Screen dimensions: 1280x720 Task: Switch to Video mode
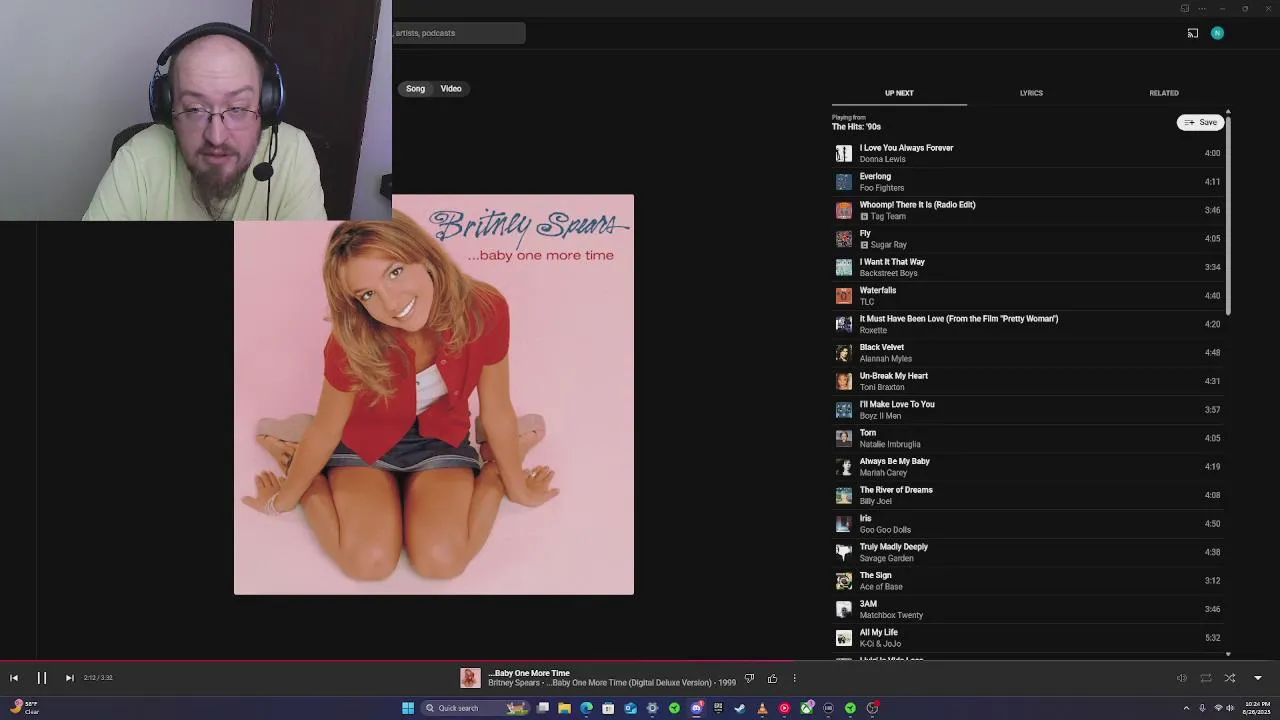[451, 89]
